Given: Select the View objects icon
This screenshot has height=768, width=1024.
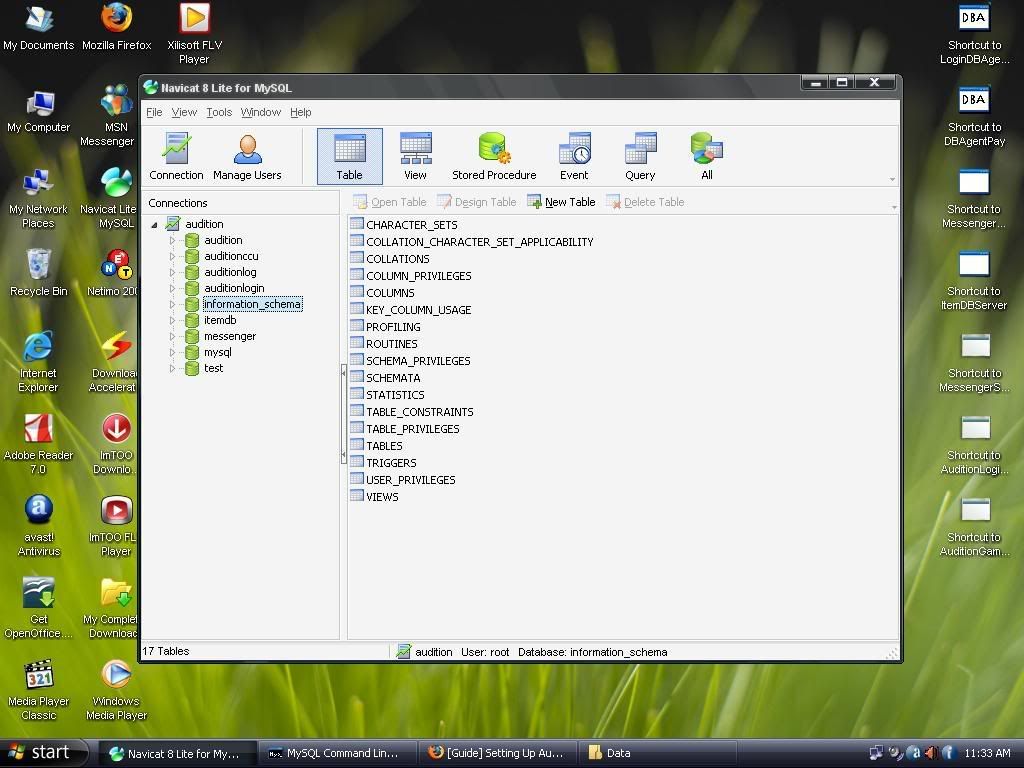Looking at the screenshot, I should coord(415,156).
